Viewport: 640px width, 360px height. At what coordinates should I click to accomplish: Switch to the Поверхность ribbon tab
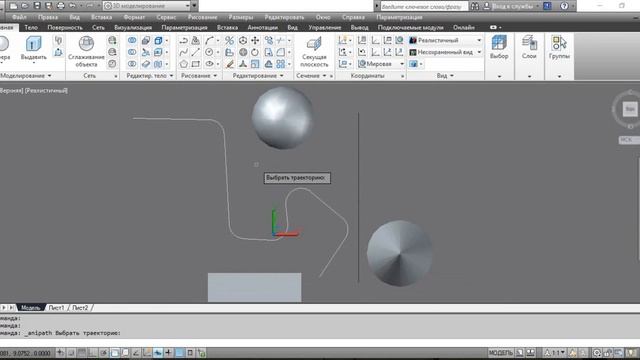coord(65,27)
